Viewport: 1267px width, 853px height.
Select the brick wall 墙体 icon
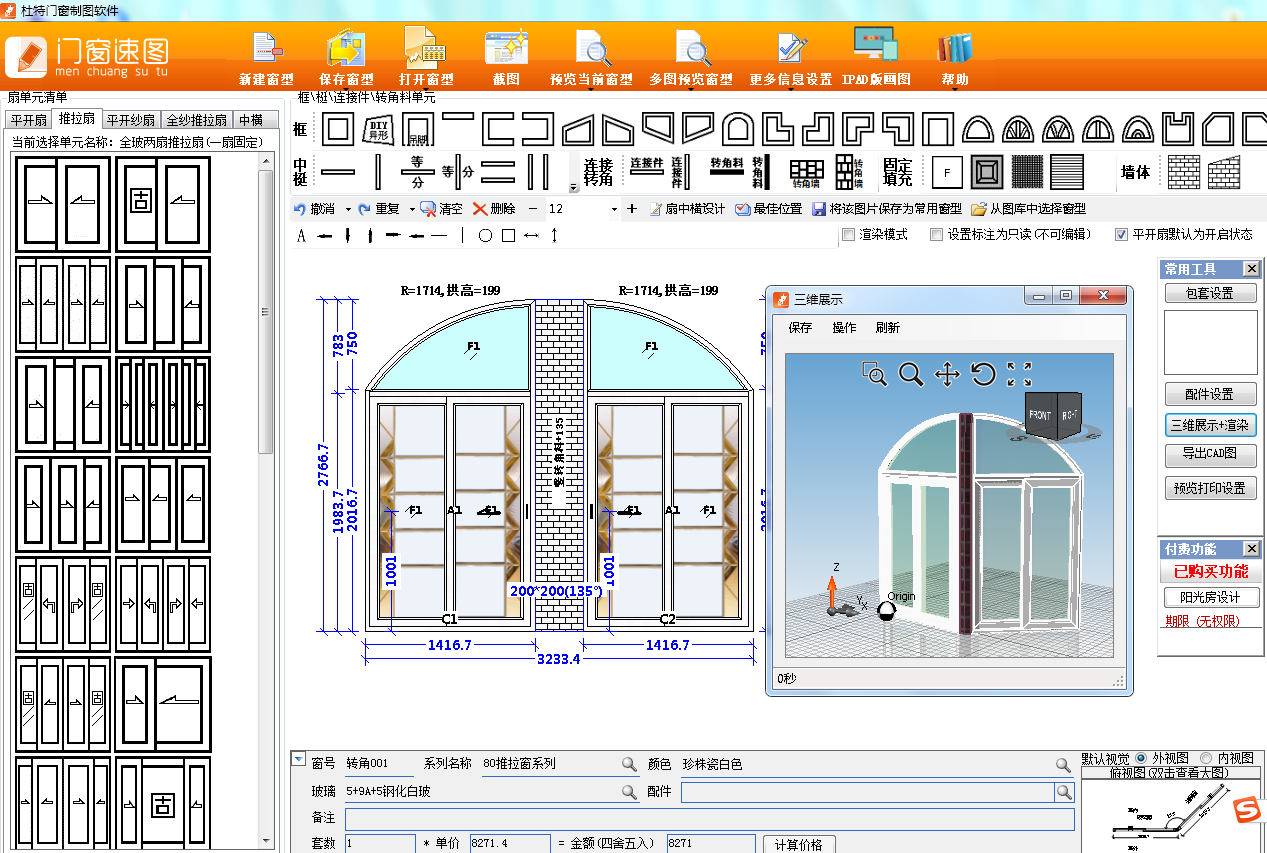(x=1184, y=171)
